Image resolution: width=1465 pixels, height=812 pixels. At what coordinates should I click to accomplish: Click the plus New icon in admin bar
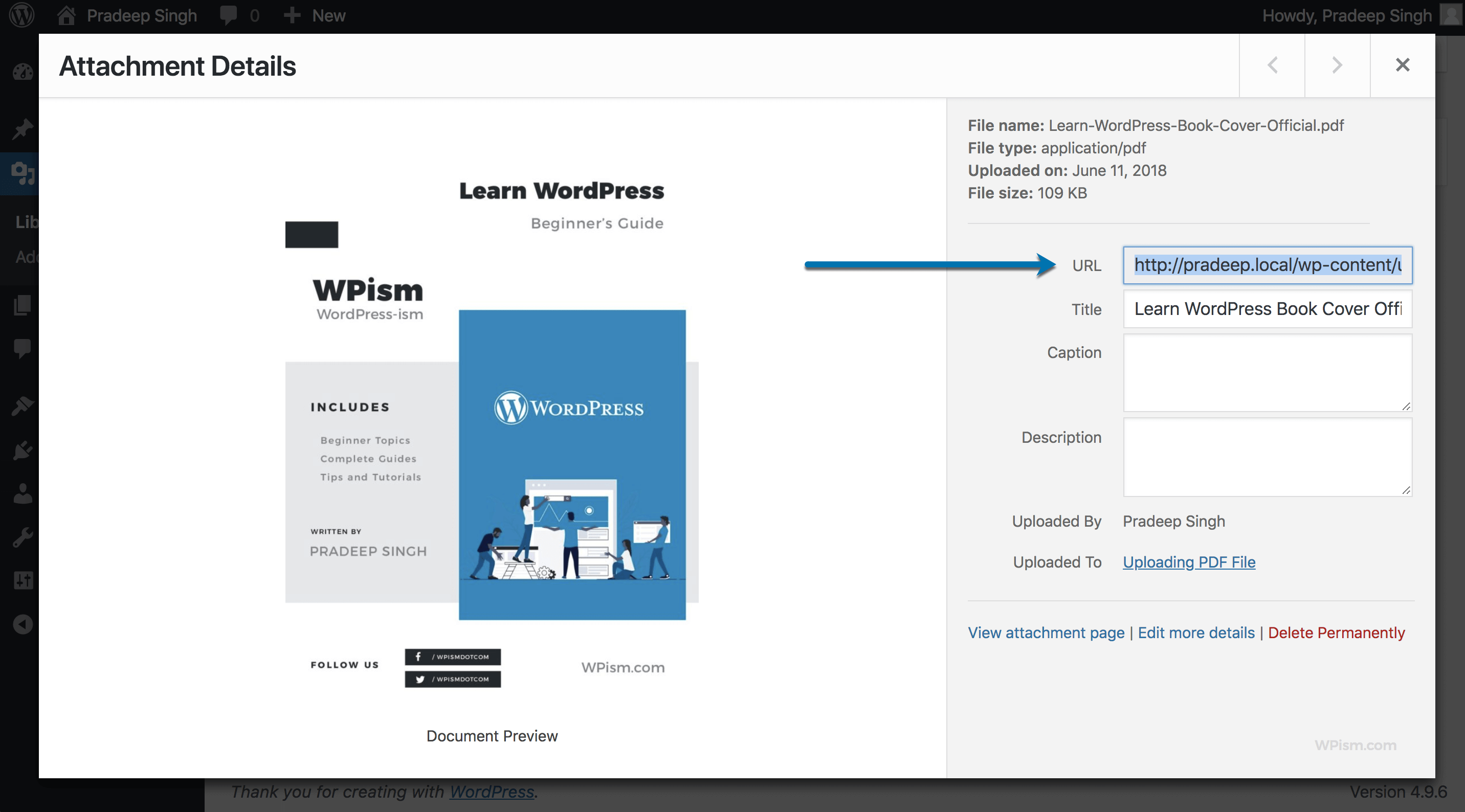tap(292, 15)
